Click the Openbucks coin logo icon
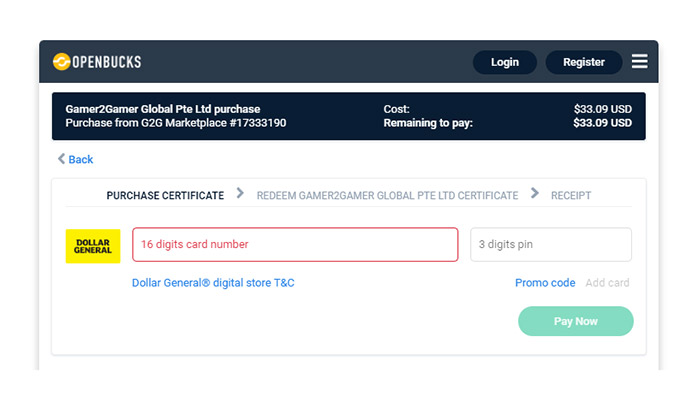Screen dimensions: 700x400 tap(62, 62)
